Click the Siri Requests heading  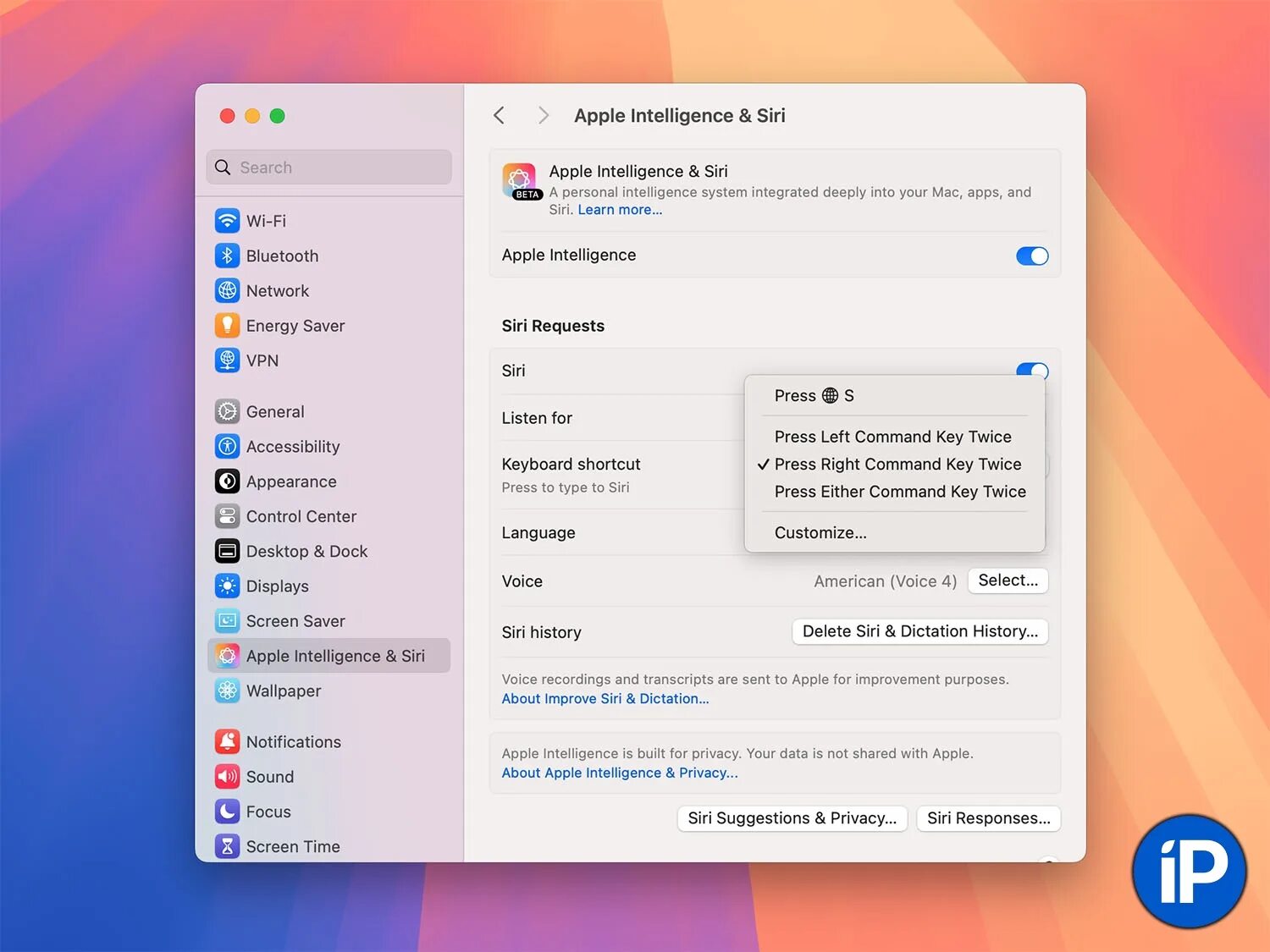(553, 326)
